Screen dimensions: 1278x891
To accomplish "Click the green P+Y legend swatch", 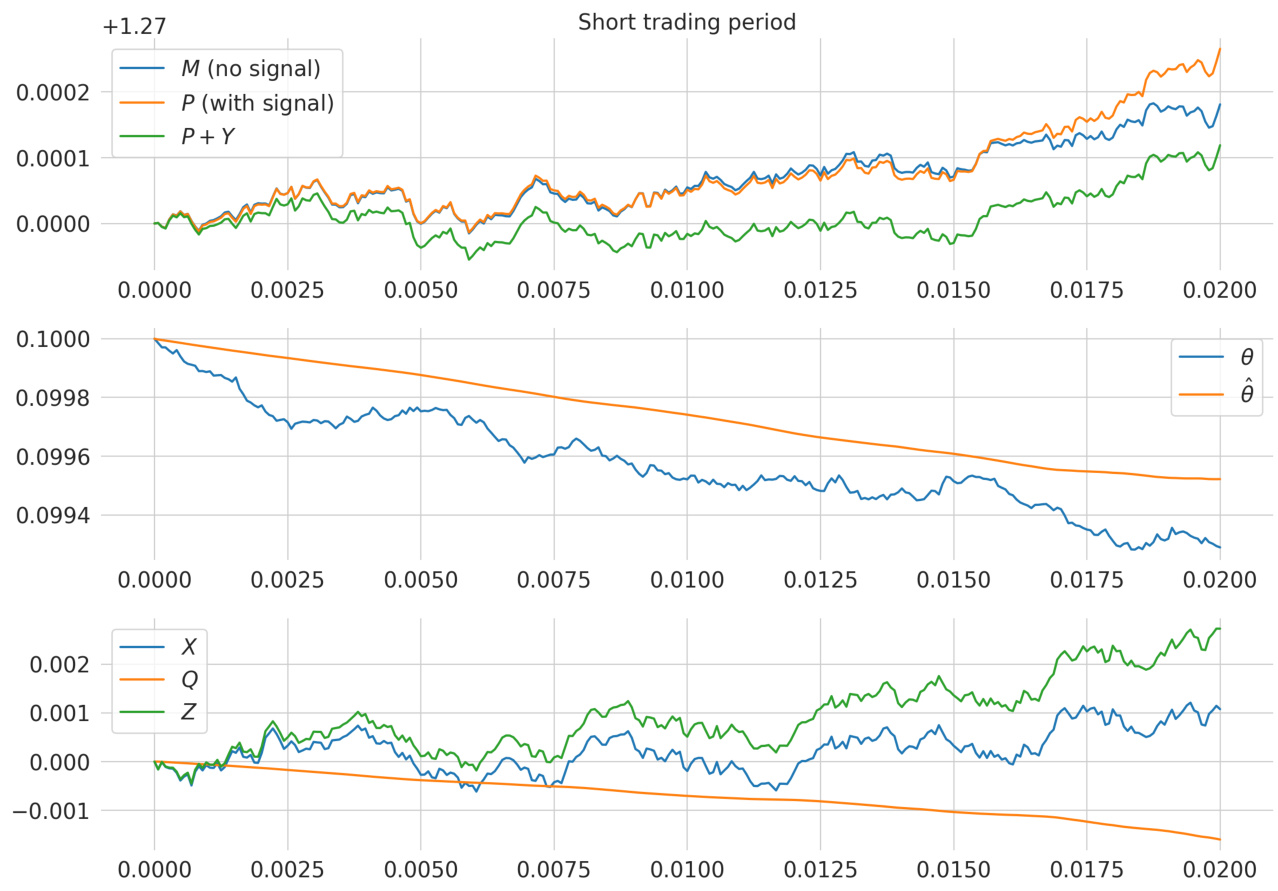I will coord(144,137).
